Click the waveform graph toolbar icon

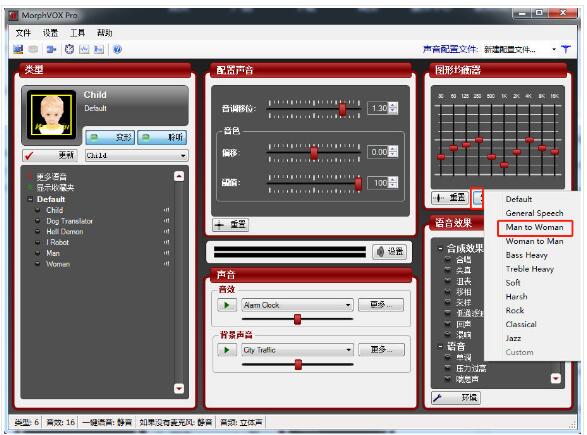coord(84,49)
